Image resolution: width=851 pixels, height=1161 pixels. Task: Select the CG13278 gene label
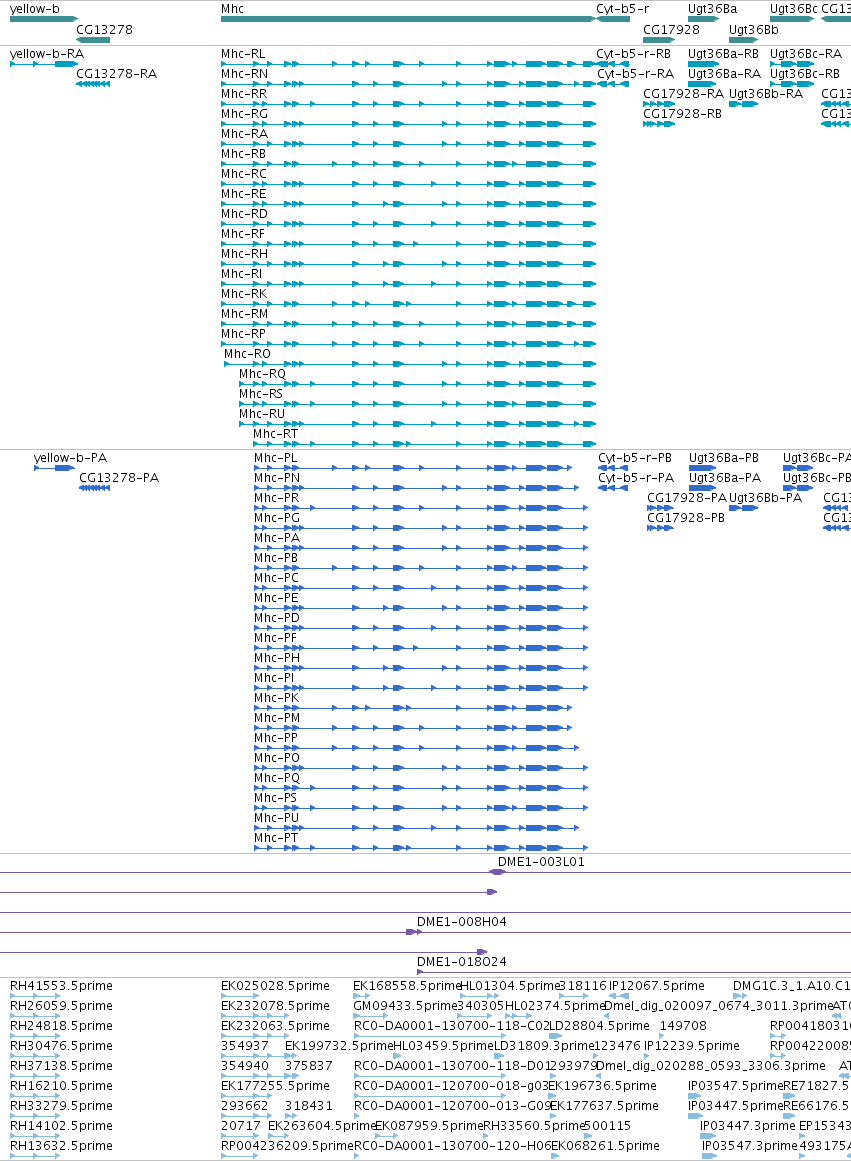[104, 30]
